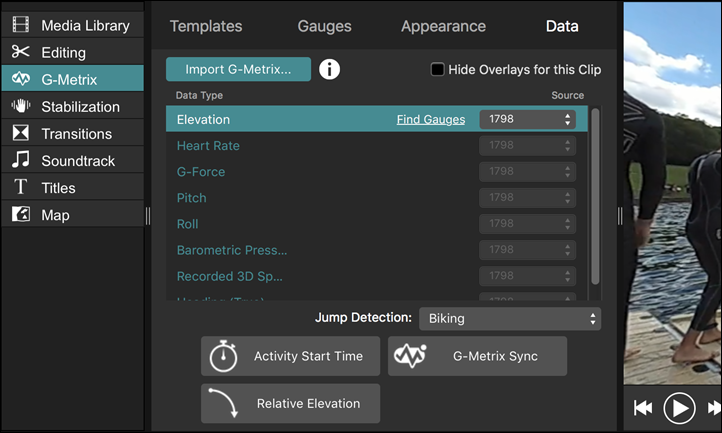
Task: Select the Data tab
Action: pyautogui.click(x=562, y=26)
